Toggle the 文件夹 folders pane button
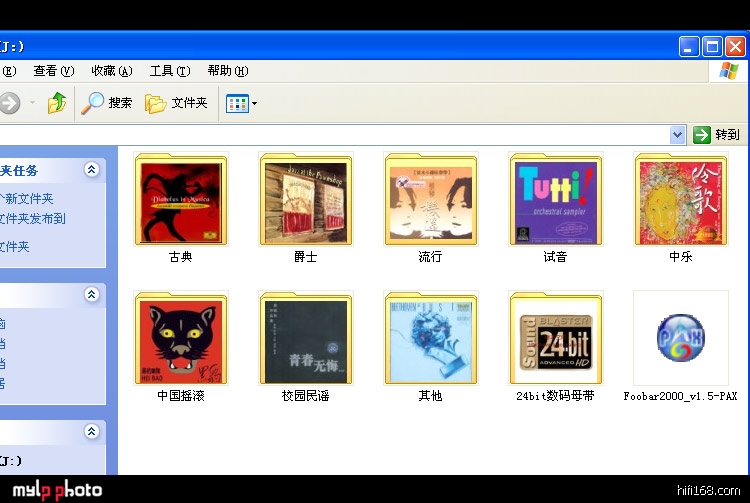750x503 pixels. (176, 103)
